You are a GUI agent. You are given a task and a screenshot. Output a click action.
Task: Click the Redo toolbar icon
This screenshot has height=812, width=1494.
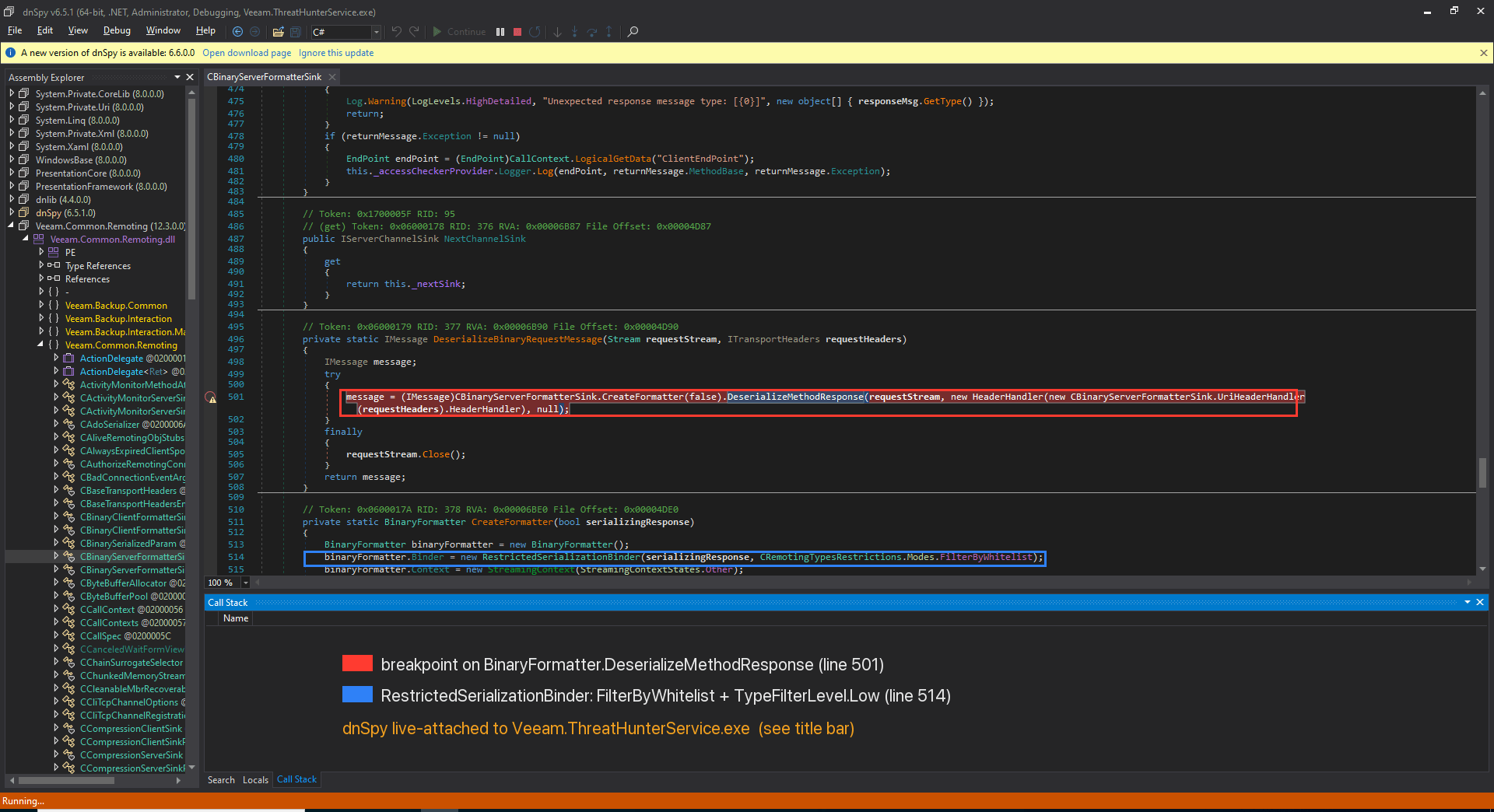pos(415,32)
